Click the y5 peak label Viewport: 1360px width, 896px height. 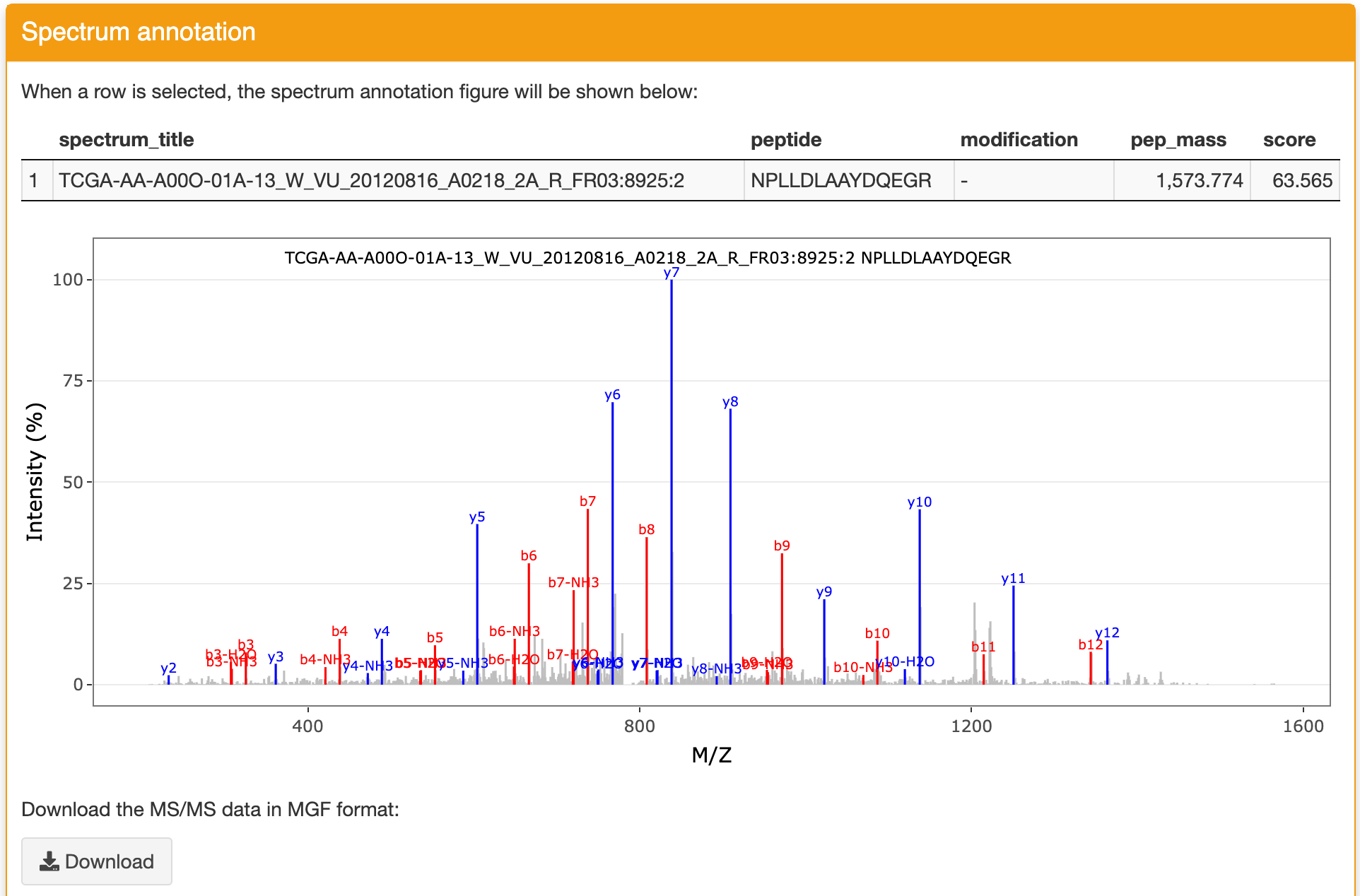[477, 517]
